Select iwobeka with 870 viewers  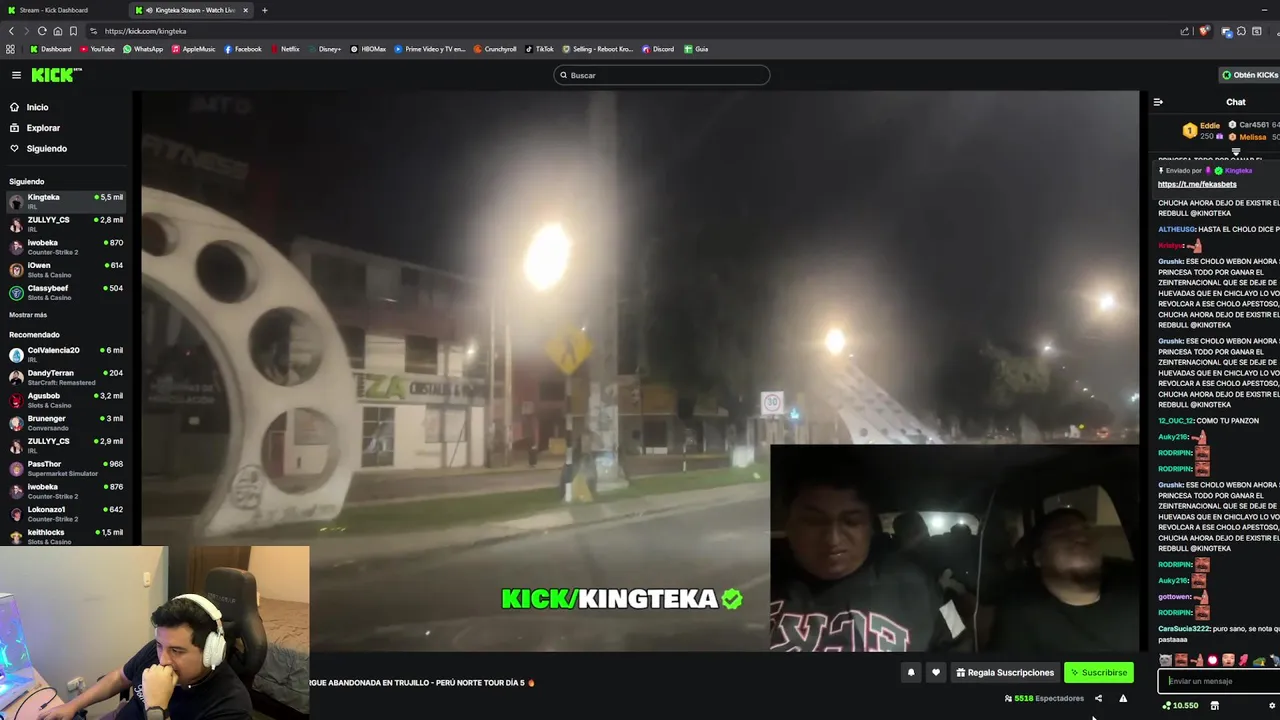(x=66, y=247)
